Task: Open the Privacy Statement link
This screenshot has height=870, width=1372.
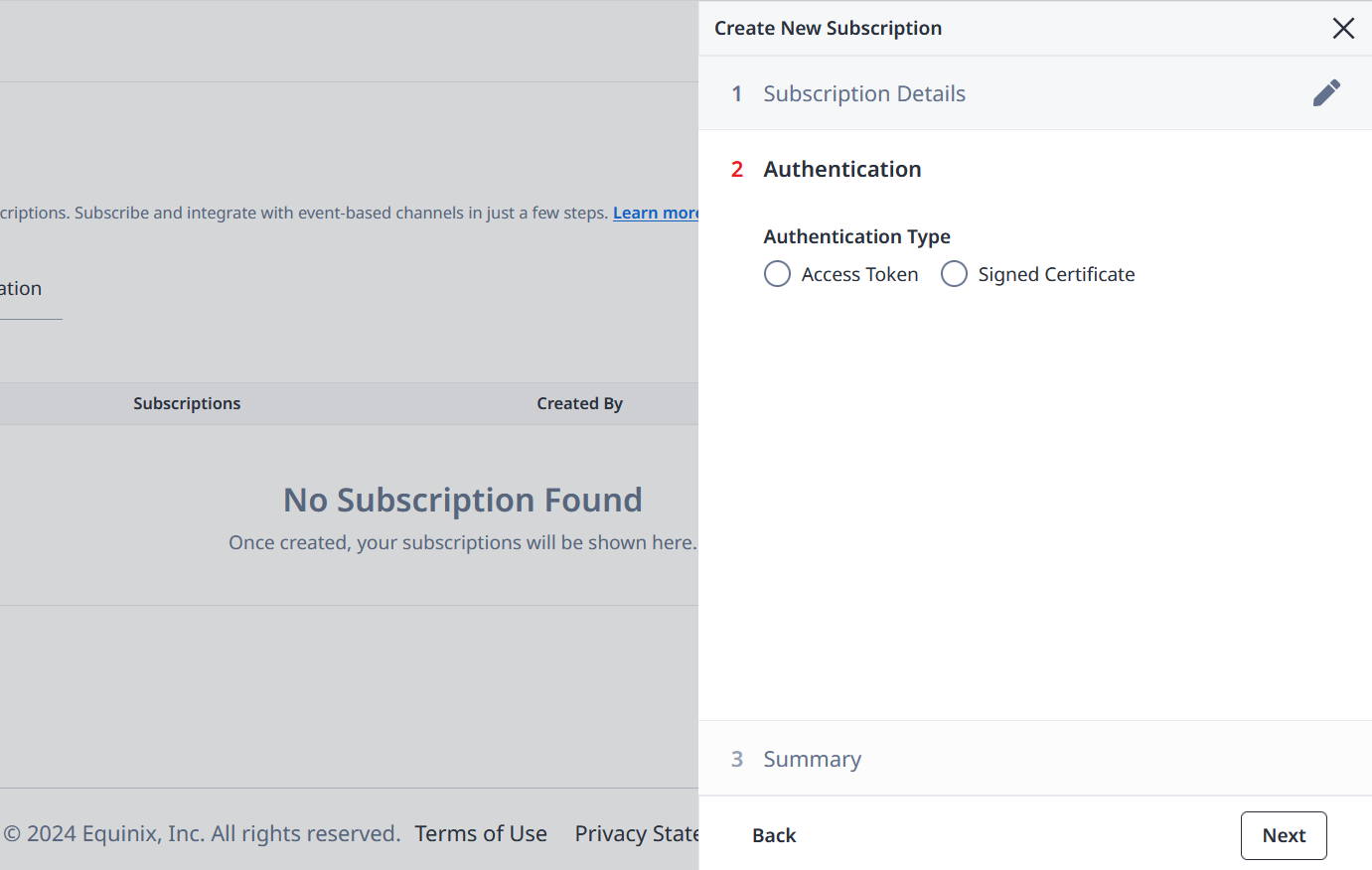Action: (636, 833)
